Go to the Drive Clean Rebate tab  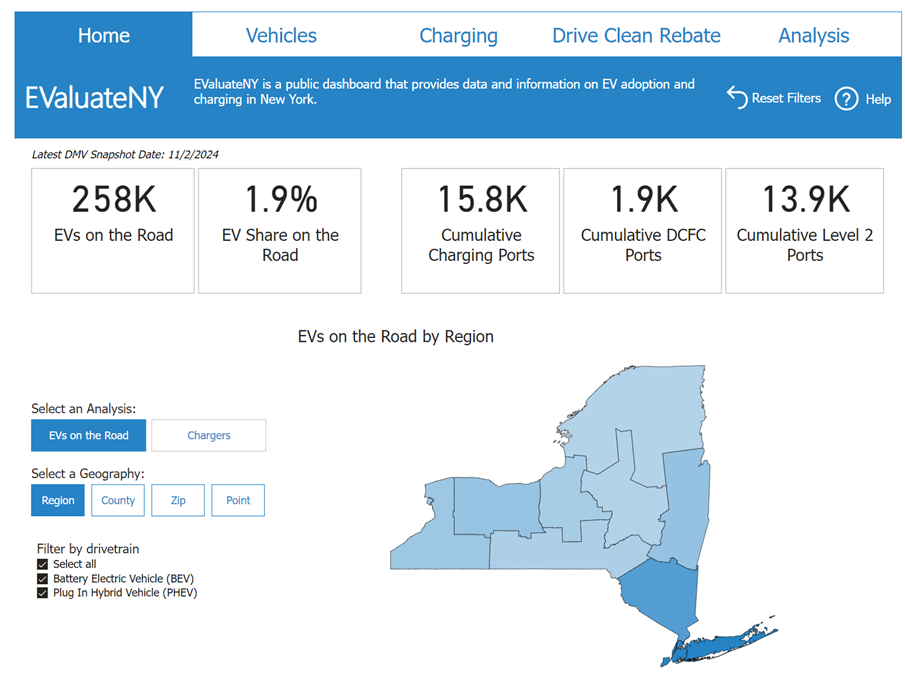[x=636, y=36]
